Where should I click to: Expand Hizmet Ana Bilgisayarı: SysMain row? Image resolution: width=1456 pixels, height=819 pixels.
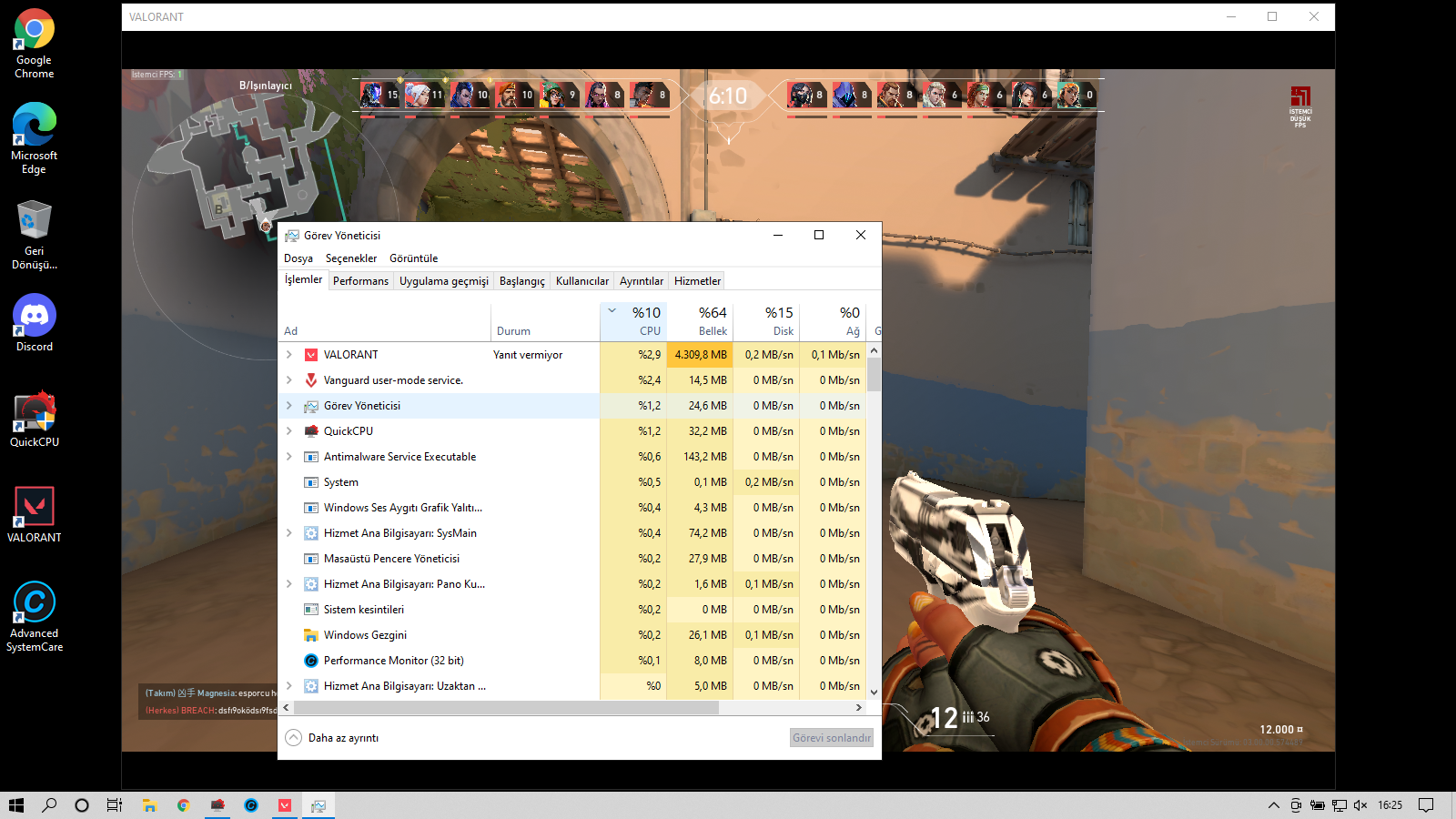point(289,533)
